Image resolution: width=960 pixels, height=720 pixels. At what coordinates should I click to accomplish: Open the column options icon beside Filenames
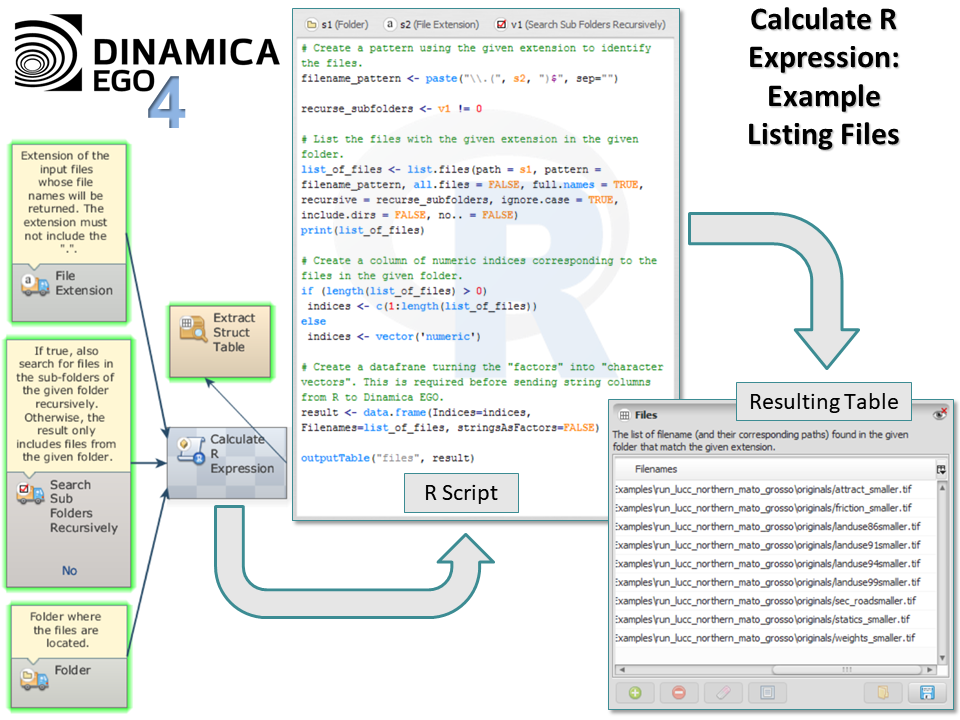[941, 470]
